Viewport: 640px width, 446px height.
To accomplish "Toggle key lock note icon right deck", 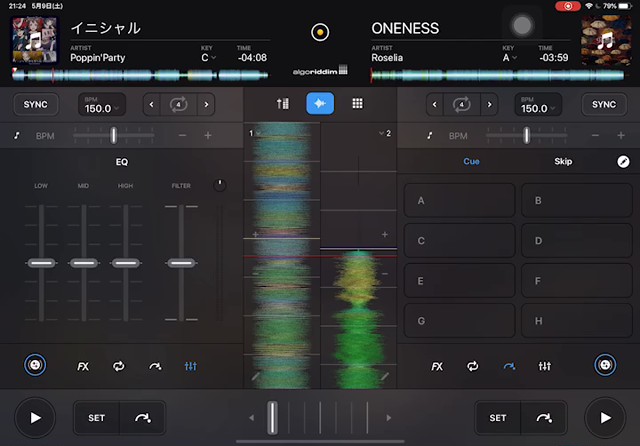I will click(429, 135).
